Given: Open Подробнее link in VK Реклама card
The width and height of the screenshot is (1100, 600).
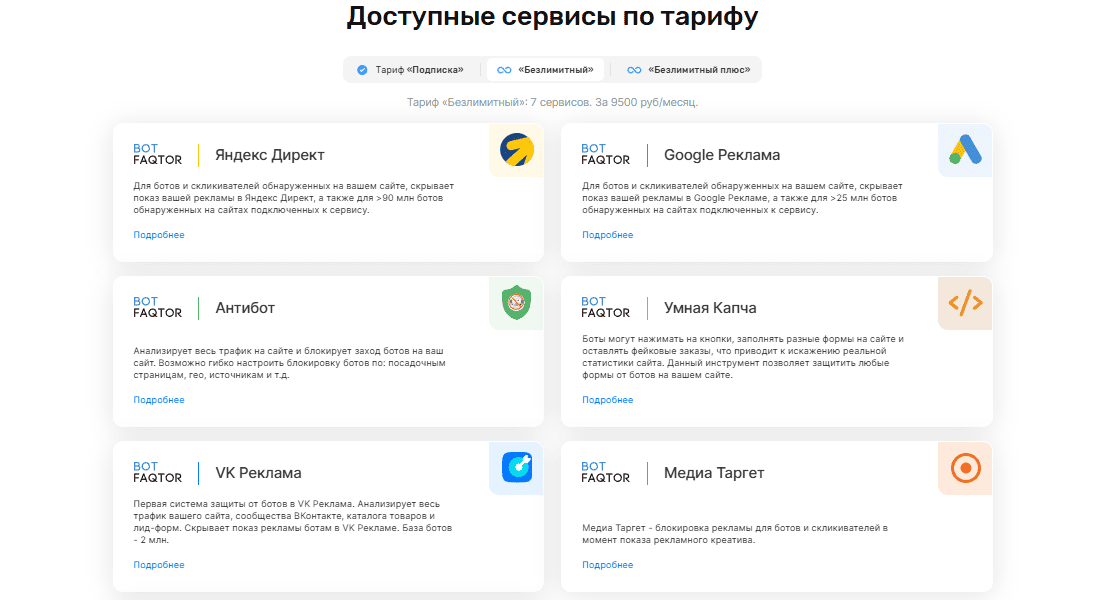Looking at the screenshot, I should pos(159,565).
